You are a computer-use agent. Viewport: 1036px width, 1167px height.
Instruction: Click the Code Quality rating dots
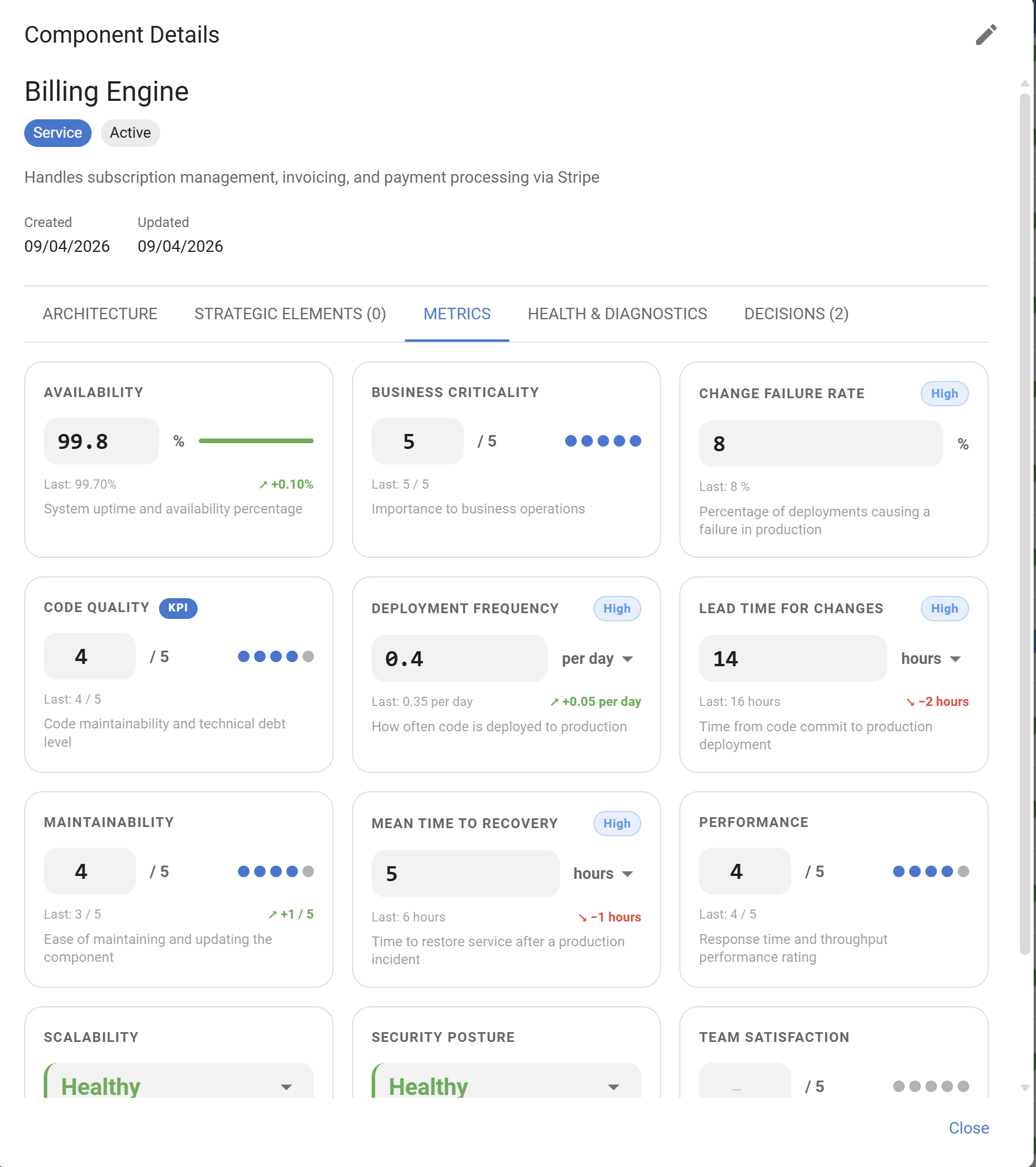(275, 656)
